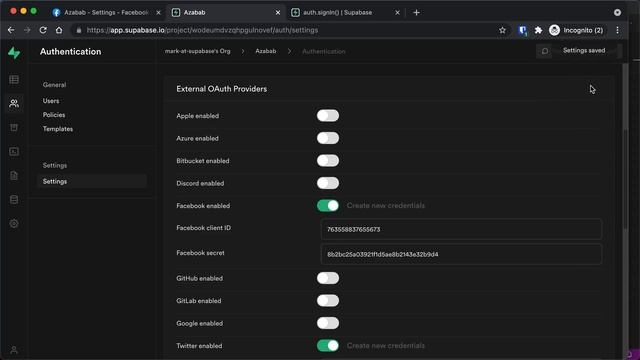Enable the Apple provider toggle
This screenshot has width=640, height=360.
coord(328,116)
